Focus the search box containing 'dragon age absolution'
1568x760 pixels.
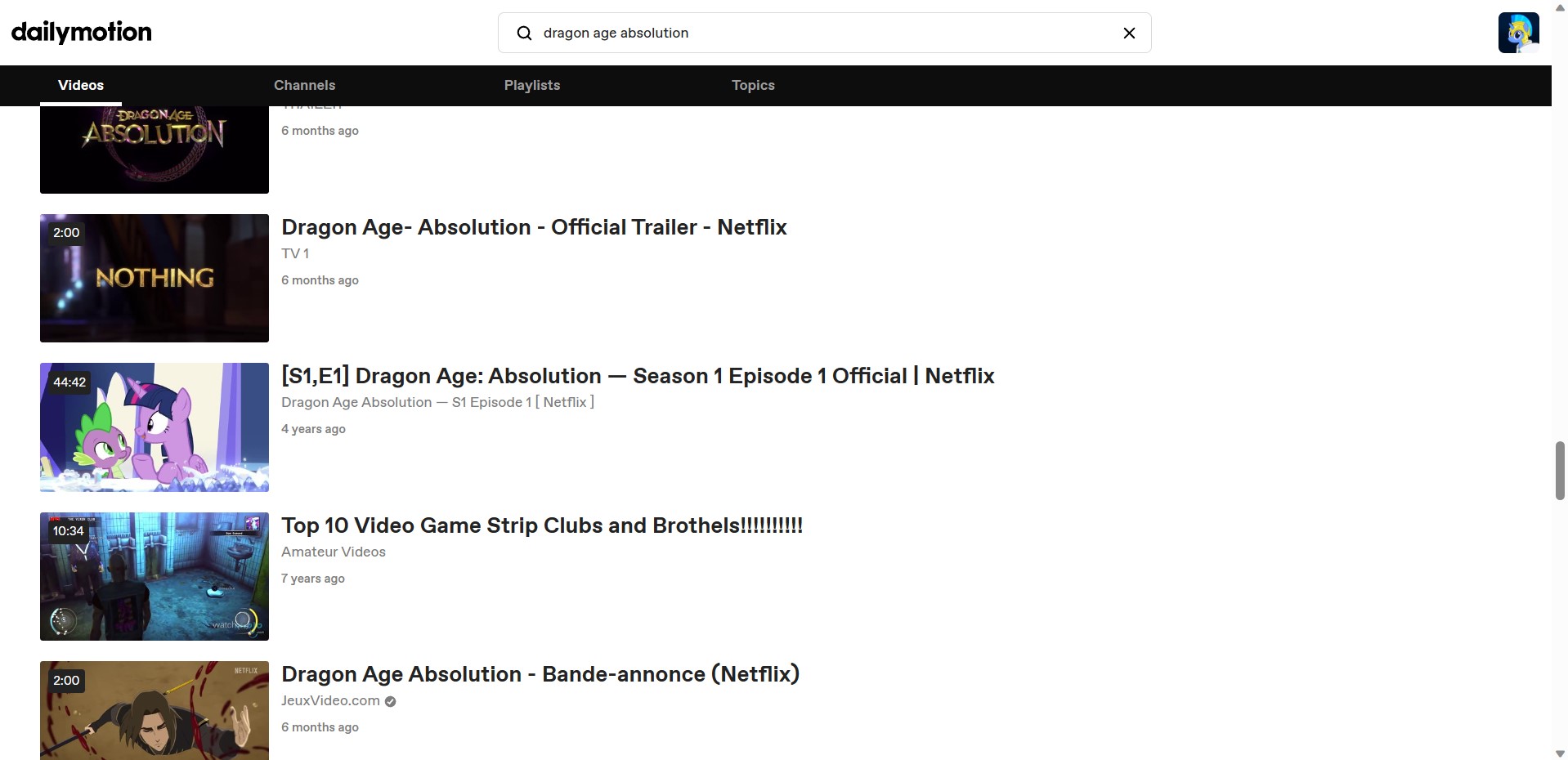(x=824, y=33)
